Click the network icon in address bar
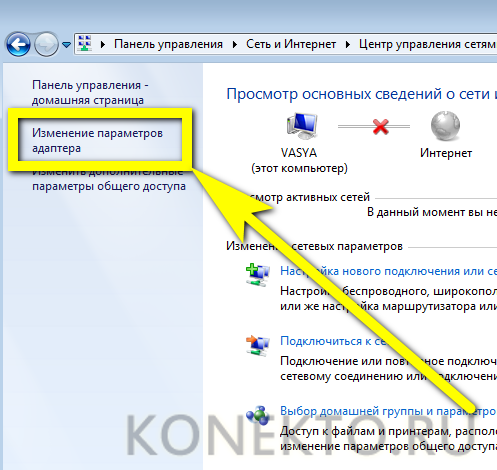 [85, 44]
